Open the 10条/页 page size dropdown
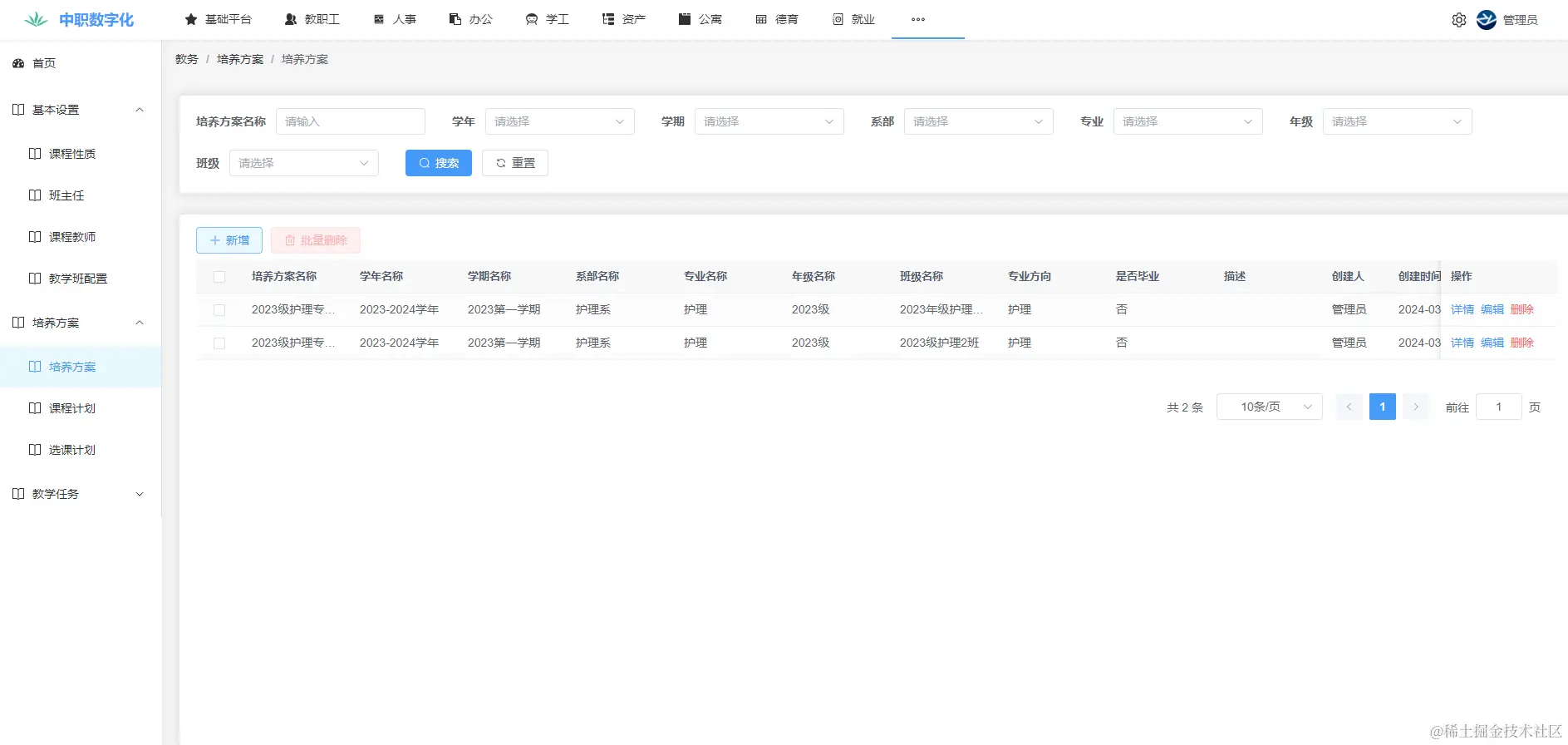This screenshot has height=745, width=1568. click(1270, 407)
